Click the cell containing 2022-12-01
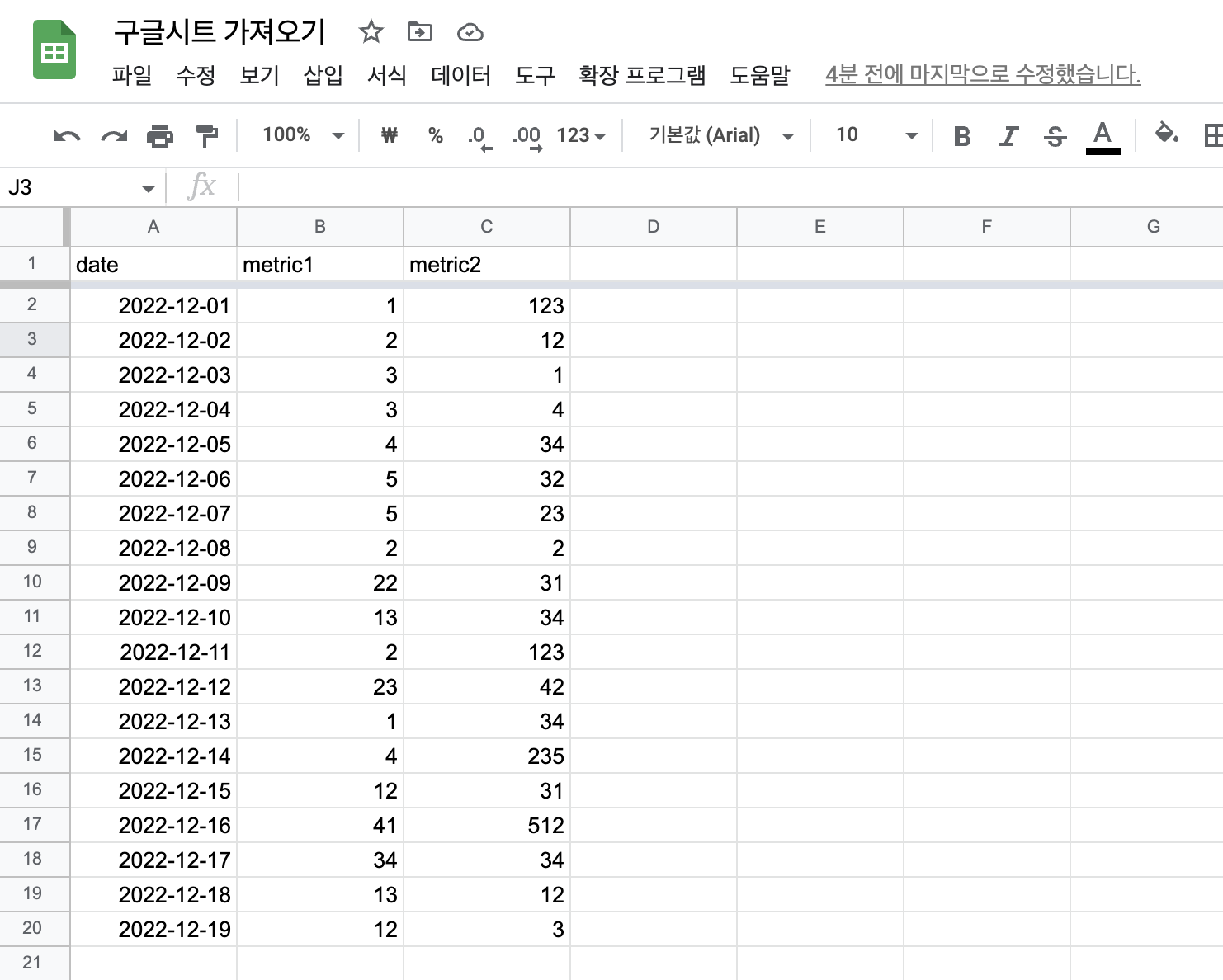The width and height of the screenshot is (1223, 980). [x=153, y=305]
